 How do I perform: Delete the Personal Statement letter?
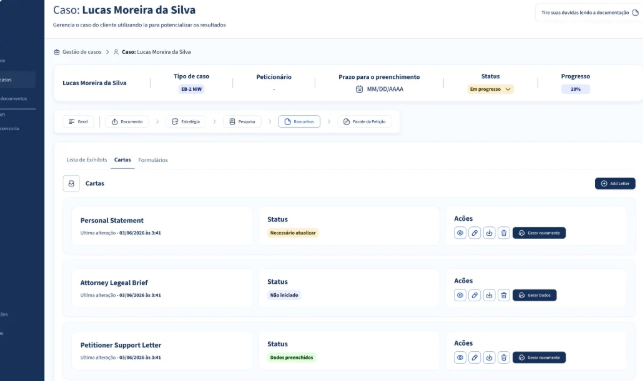click(x=504, y=233)
